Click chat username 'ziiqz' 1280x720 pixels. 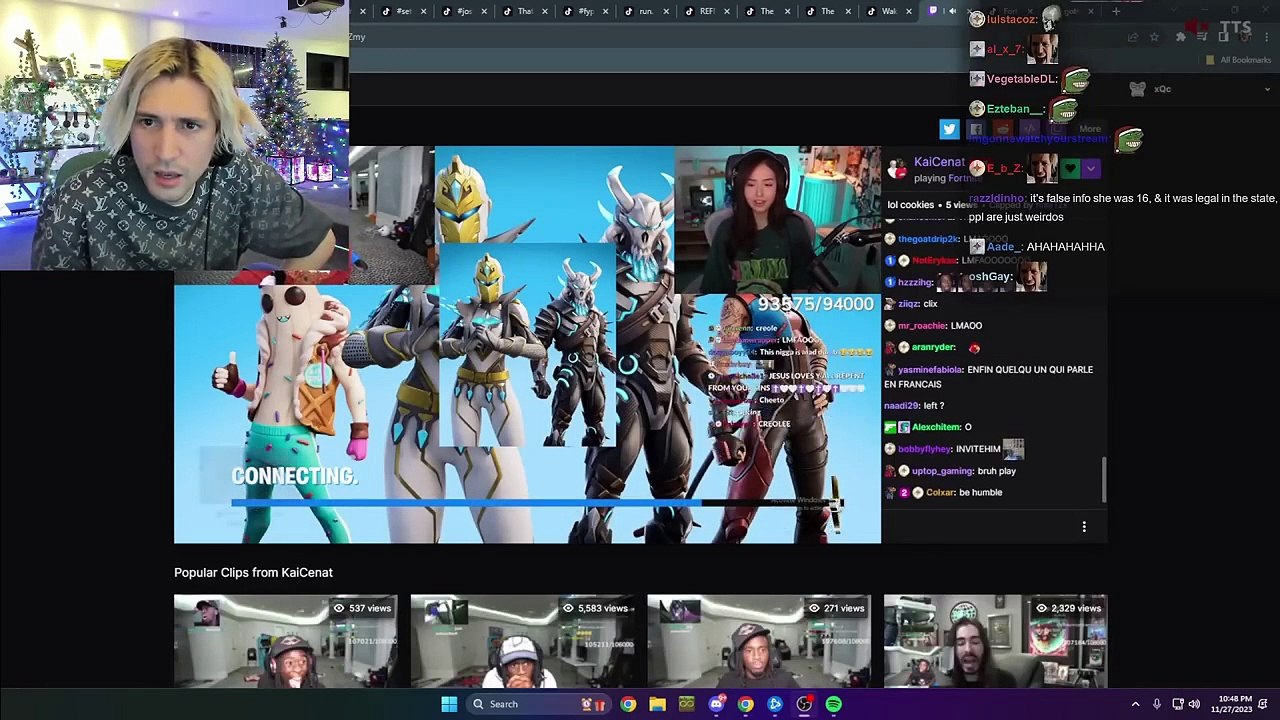(908, 303)
